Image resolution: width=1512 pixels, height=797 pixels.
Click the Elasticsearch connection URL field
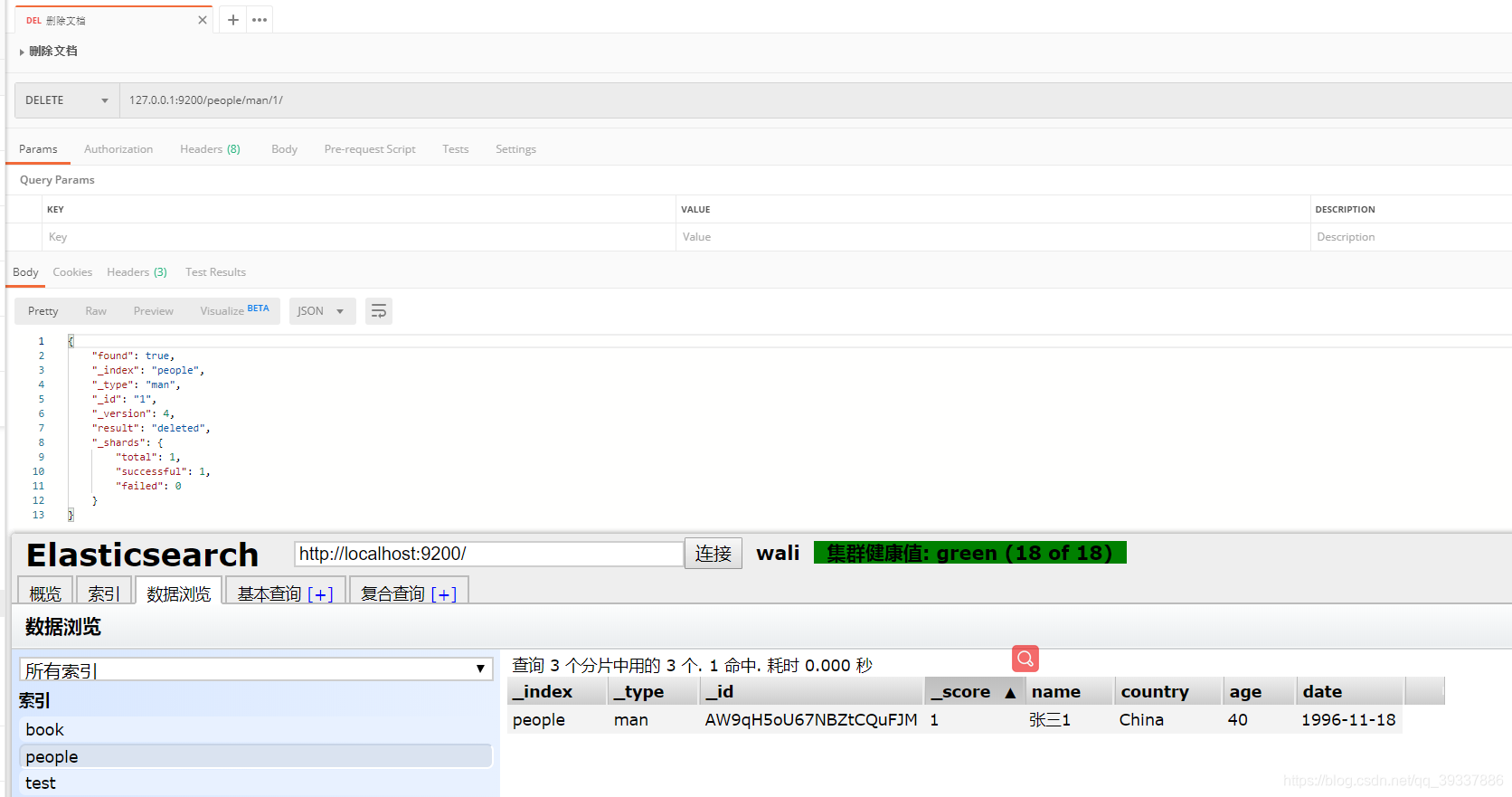[x=488, y=554]
